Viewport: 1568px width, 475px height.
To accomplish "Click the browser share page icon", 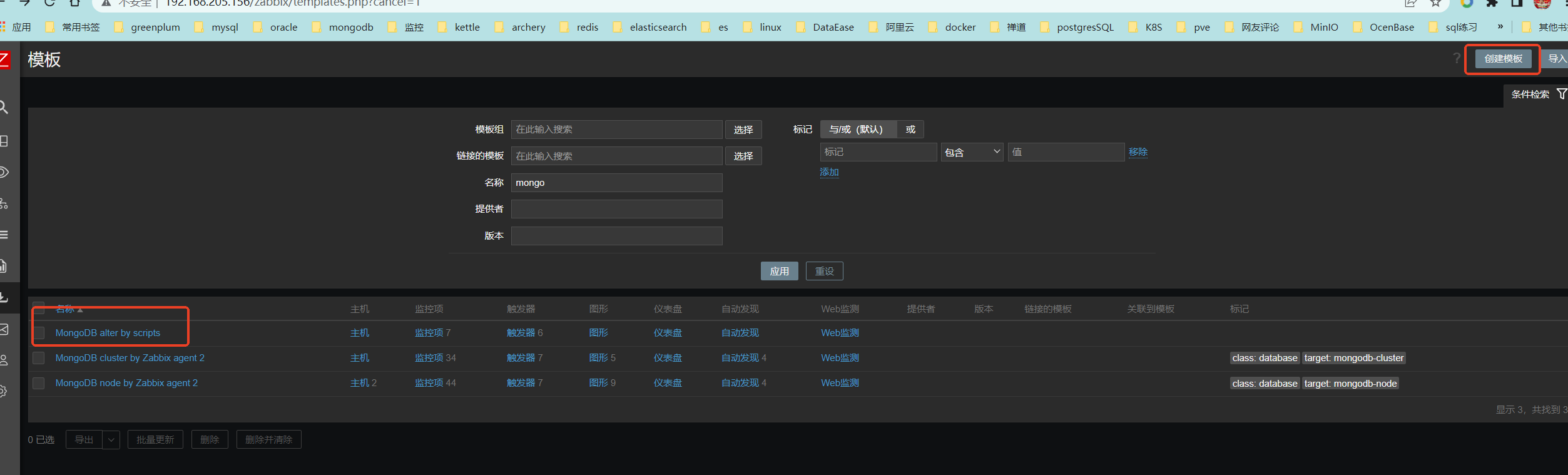I will [1410, 3].
